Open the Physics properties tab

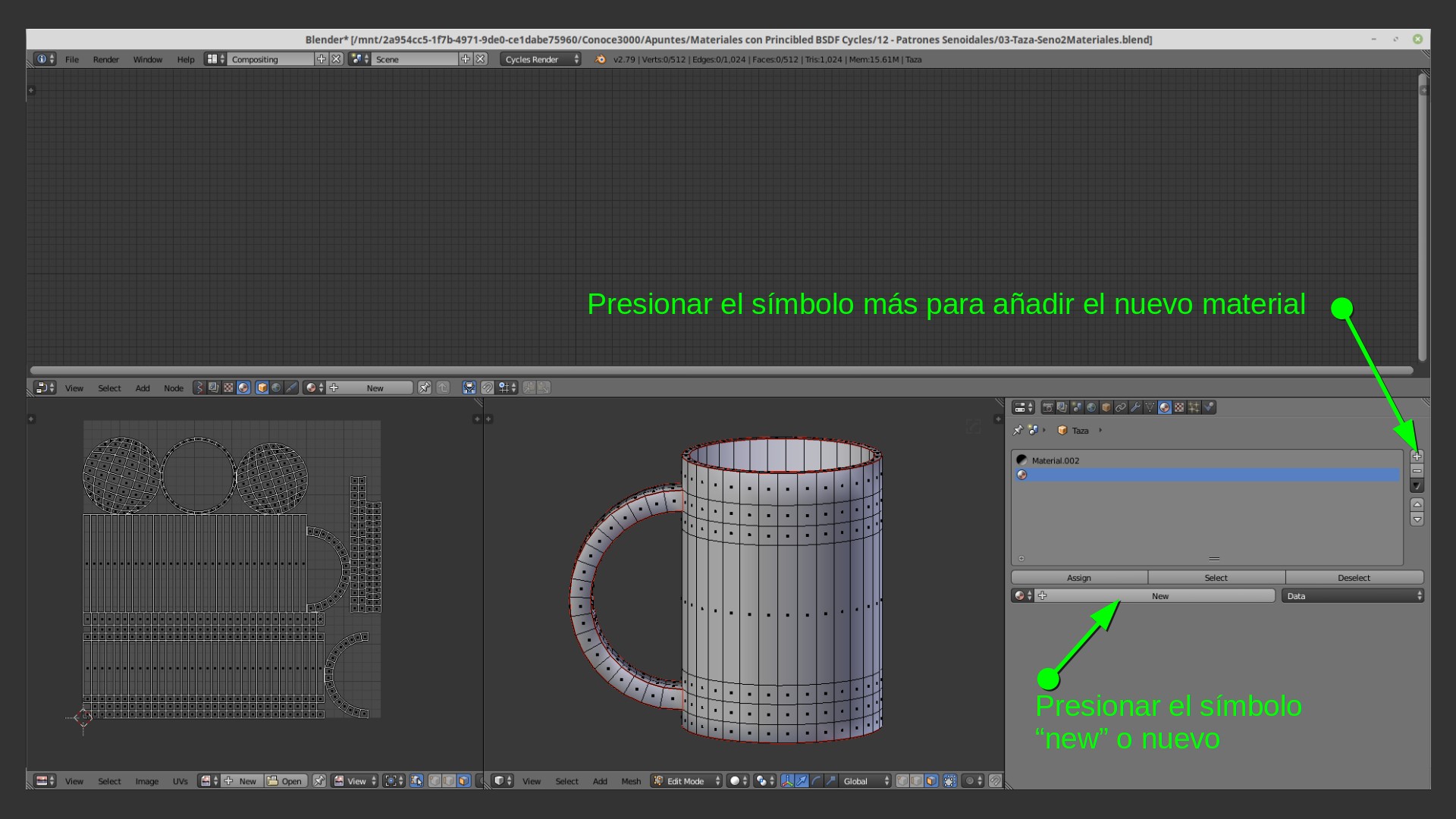pos(1209,407)
